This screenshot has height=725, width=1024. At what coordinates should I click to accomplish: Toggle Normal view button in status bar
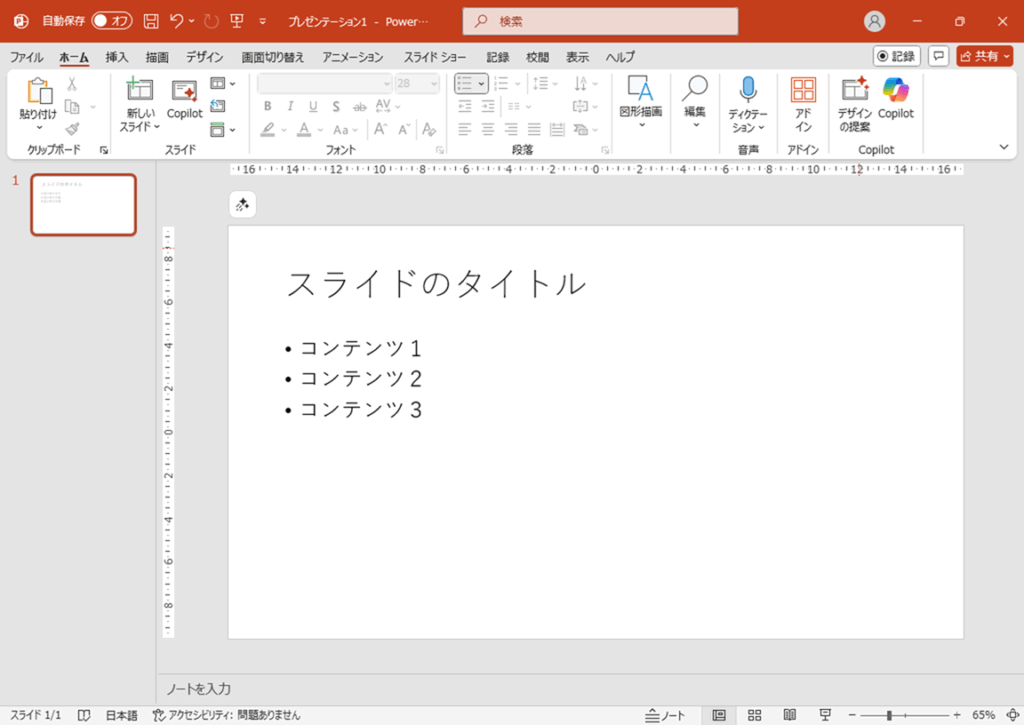(x=719, y=715)
